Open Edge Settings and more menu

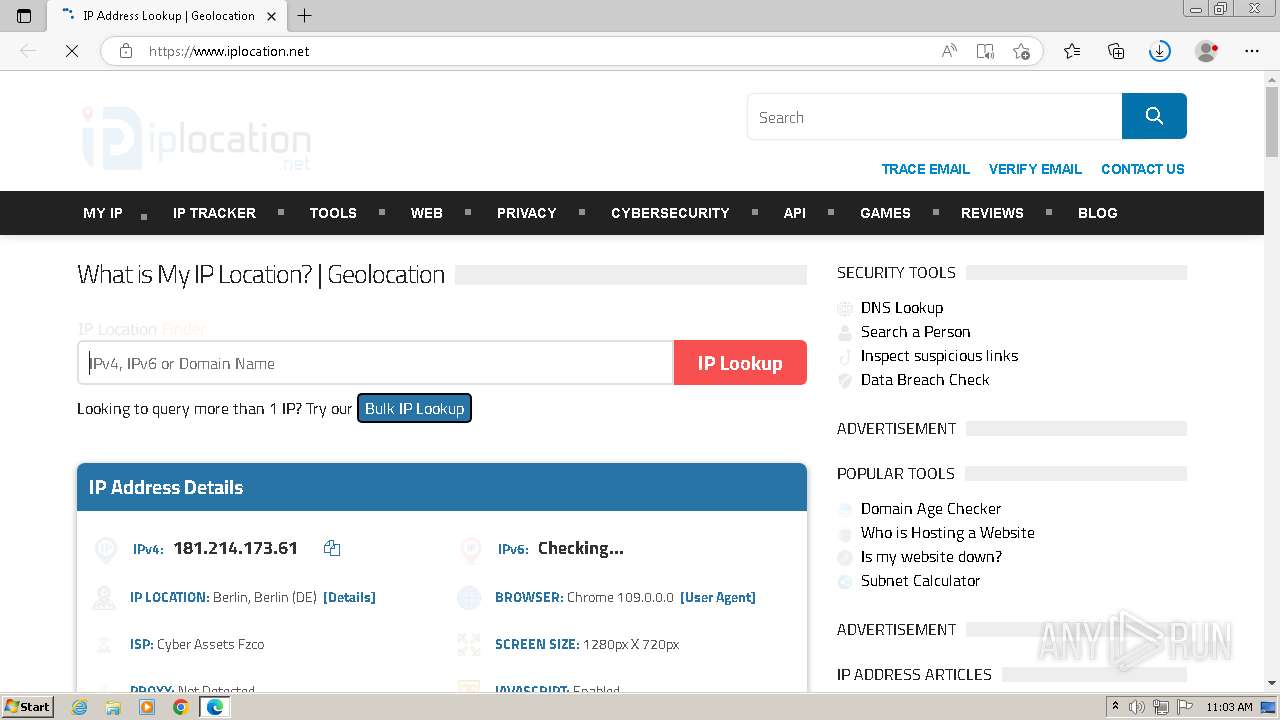(x=1252, y=51)
